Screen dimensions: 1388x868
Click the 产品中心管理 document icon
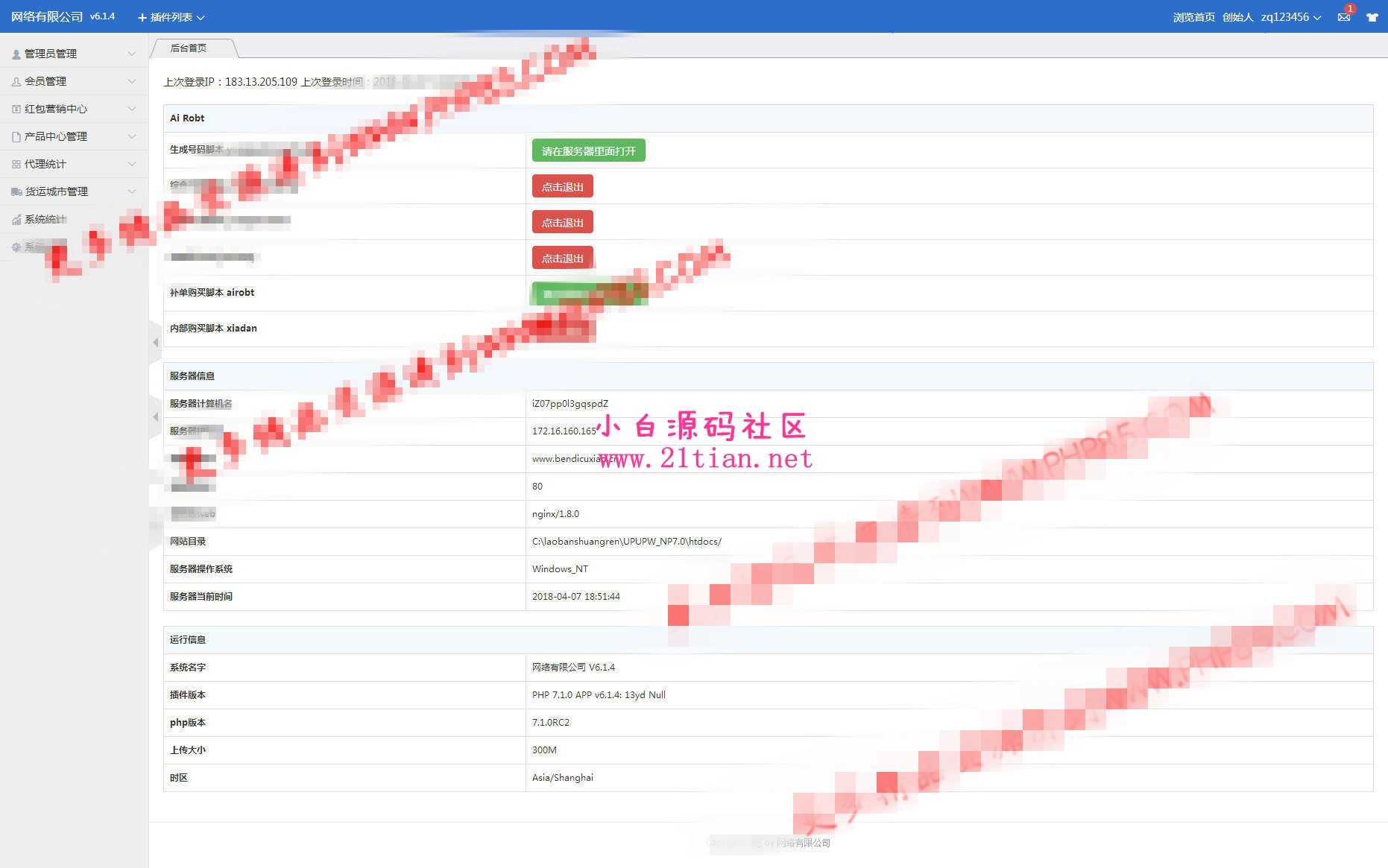(16, 137)
